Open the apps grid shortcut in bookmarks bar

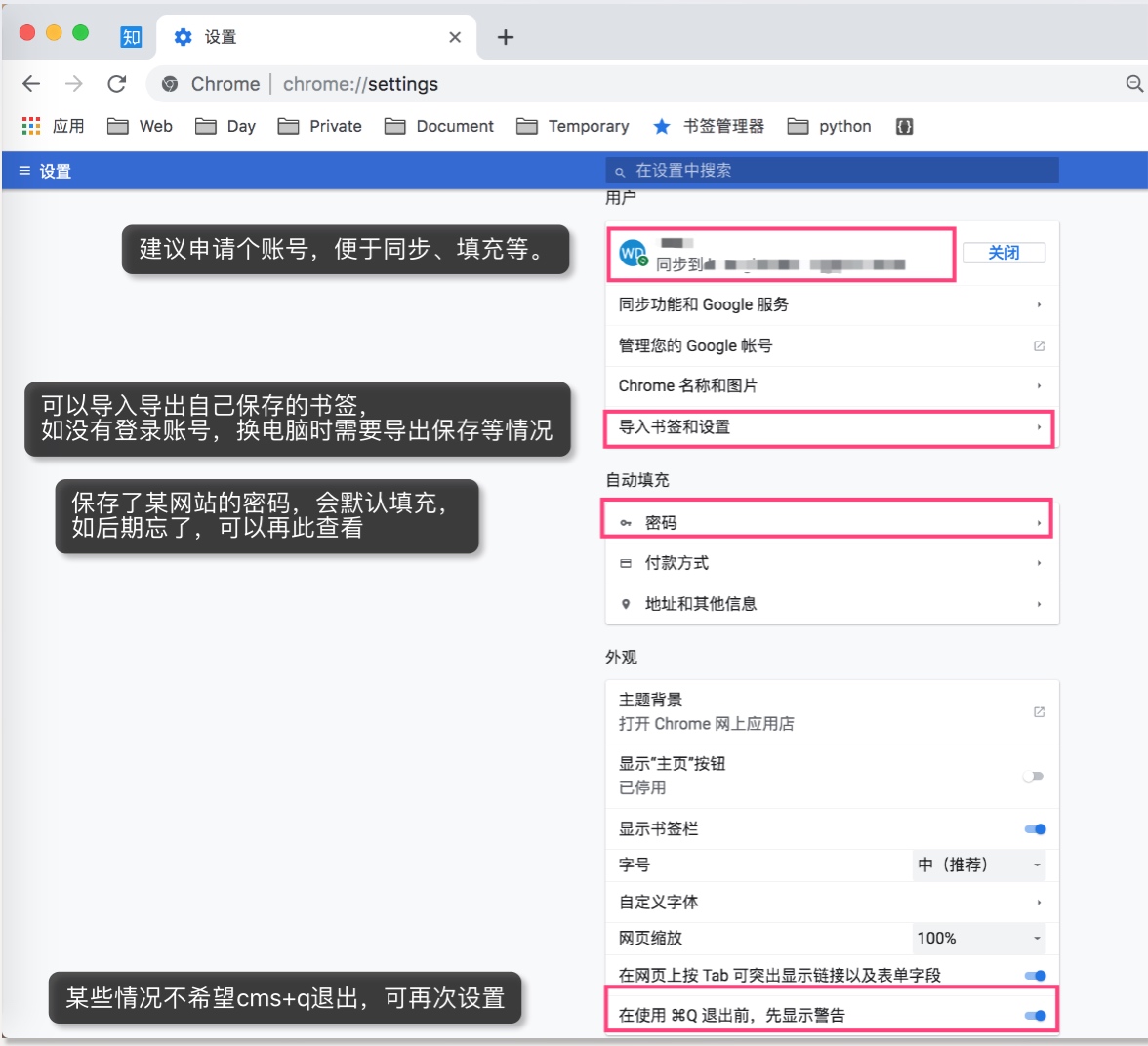tap(31, 126)
